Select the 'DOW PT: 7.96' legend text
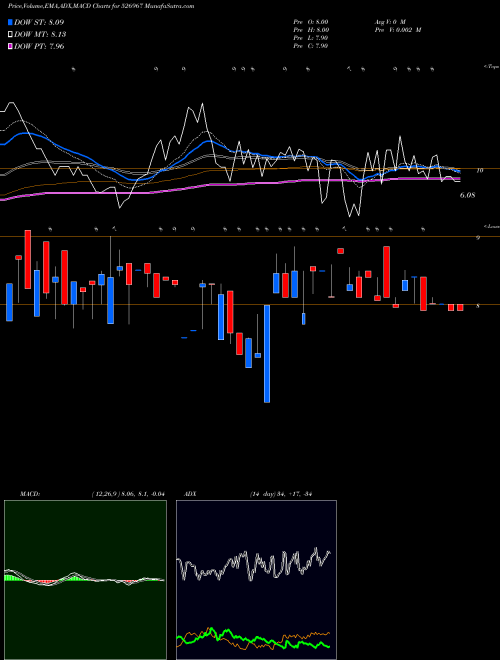Screen dimensions: 500x660 (x=39, y=46)
